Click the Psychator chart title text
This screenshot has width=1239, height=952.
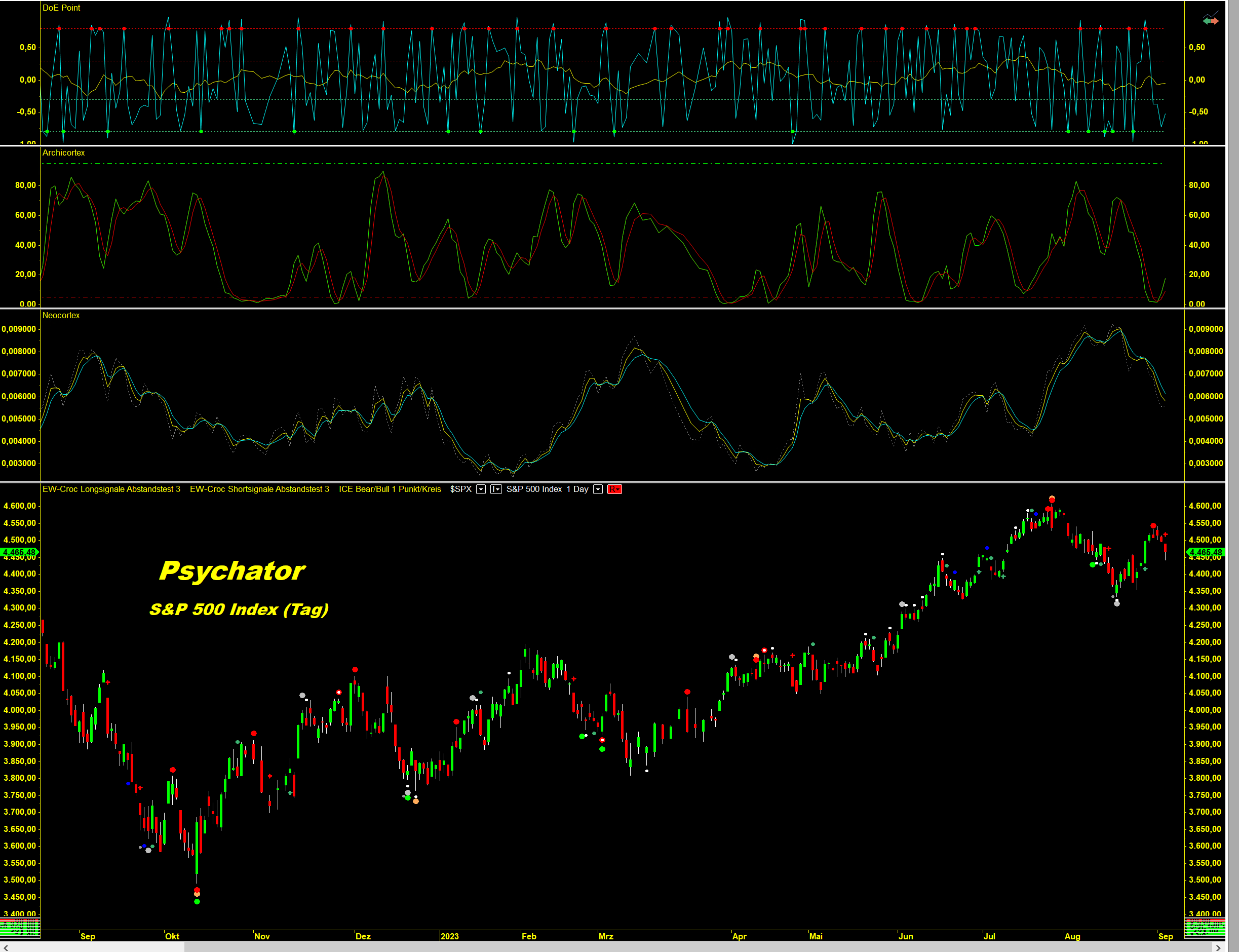[231, 570]
